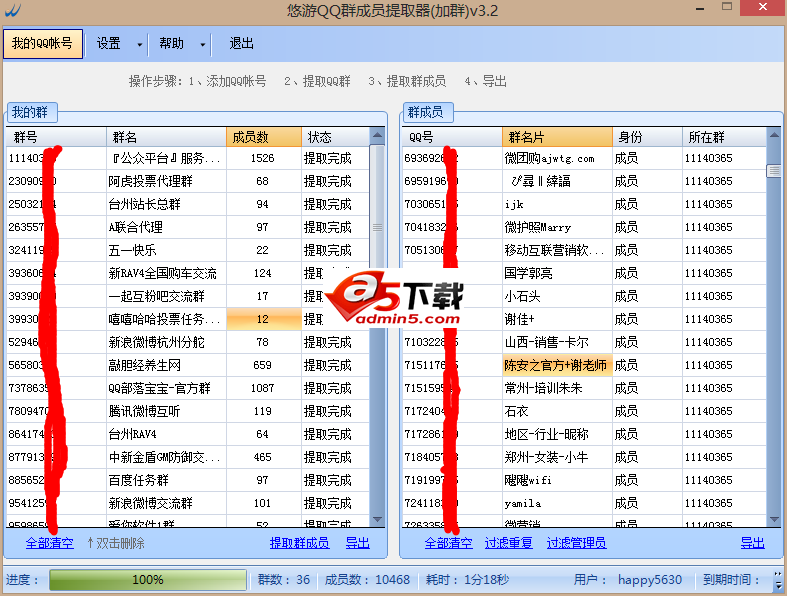Select the 新浪微博杭州分舵 group row
Screen dimensions: 787x596
[x=188, y=342]
